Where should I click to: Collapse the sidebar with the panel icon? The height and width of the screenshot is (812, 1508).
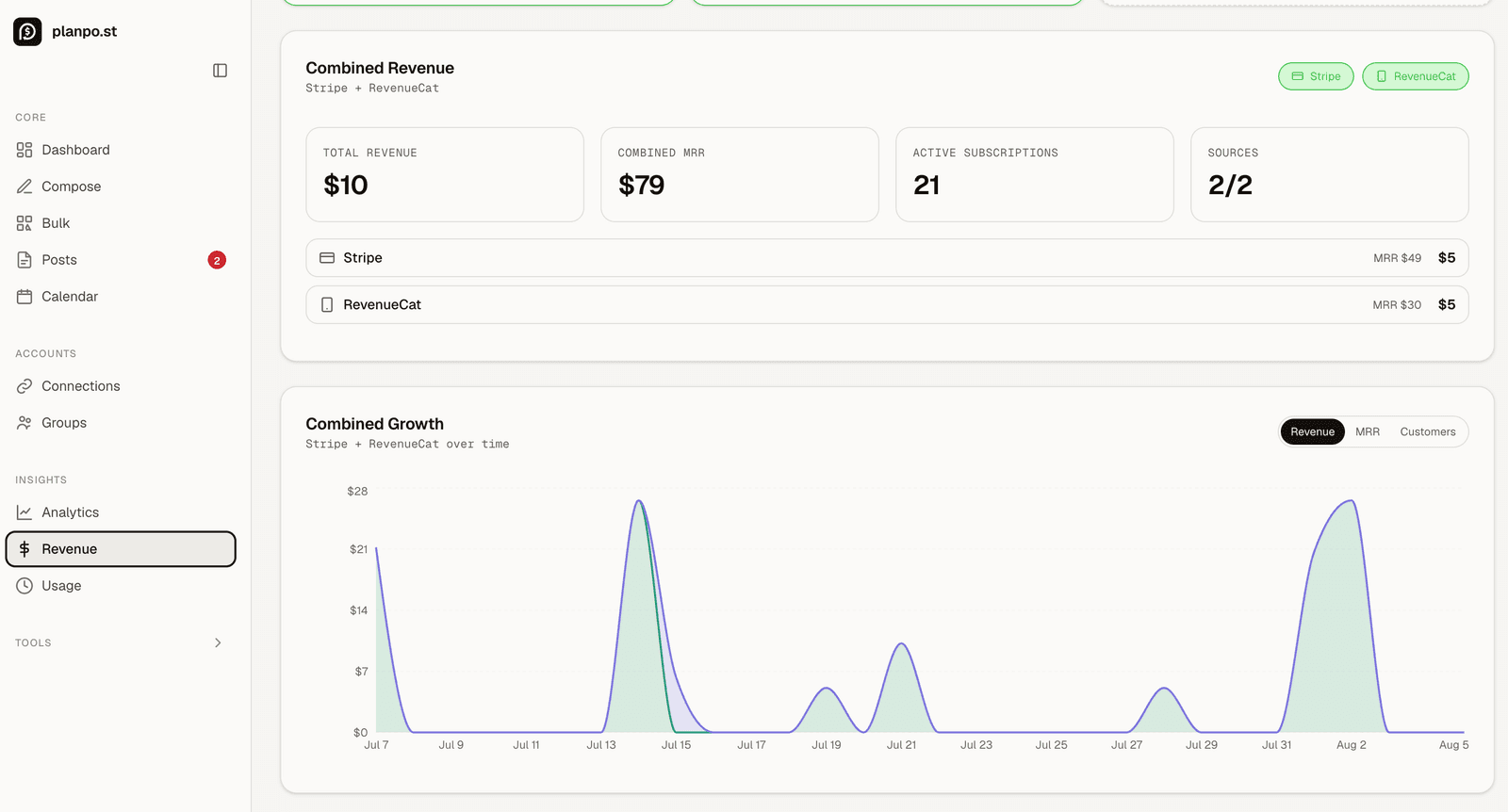click(220, 71)
